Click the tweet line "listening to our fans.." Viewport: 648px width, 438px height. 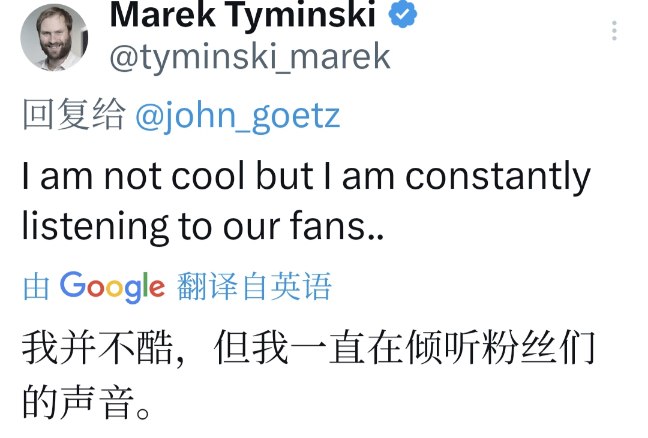(202, 227)
